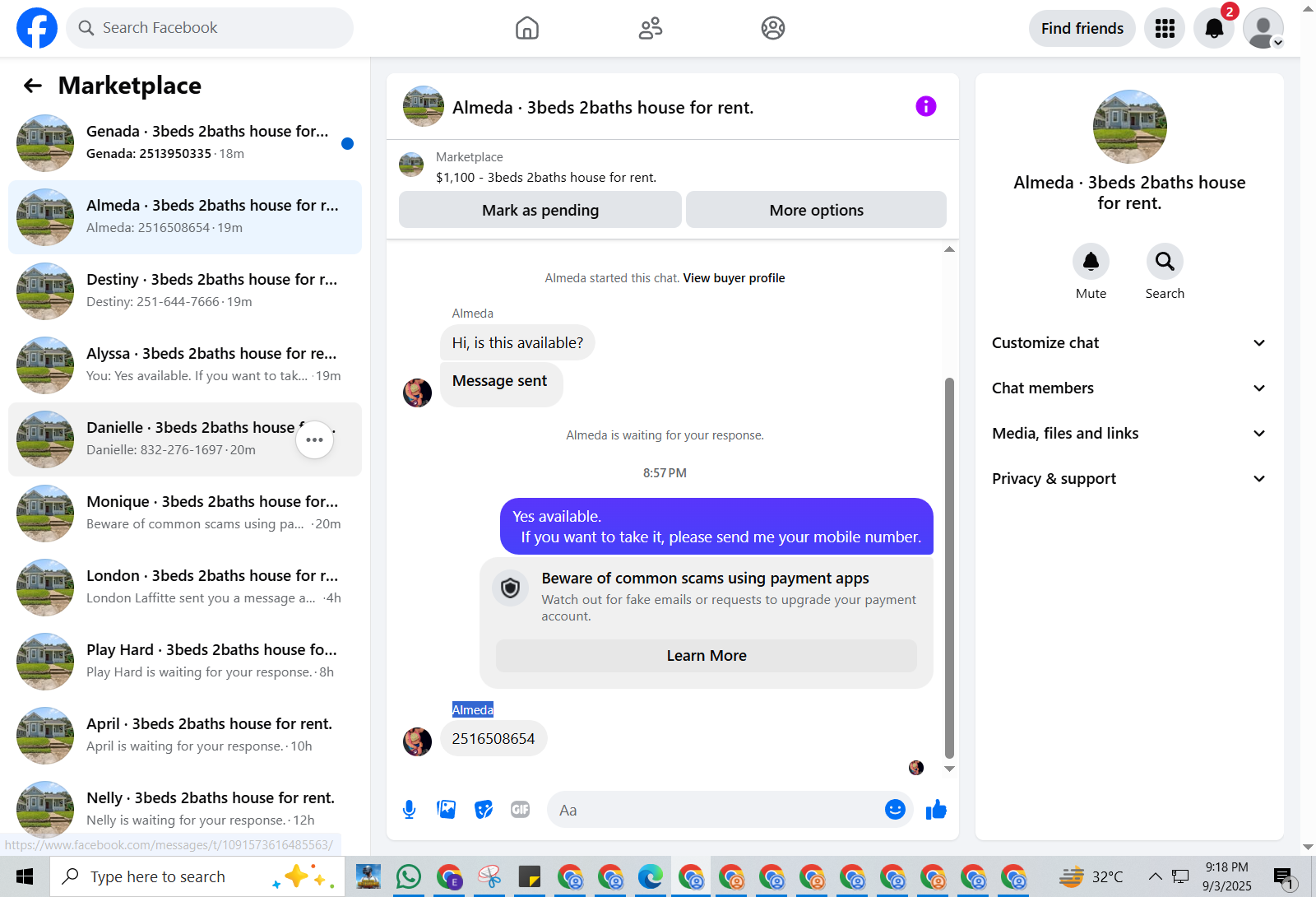Image resolution: width=1316 pixels, height=897 pixels.
Task: Open the account profile avatar menu
Action: (x=1263, y=28)
